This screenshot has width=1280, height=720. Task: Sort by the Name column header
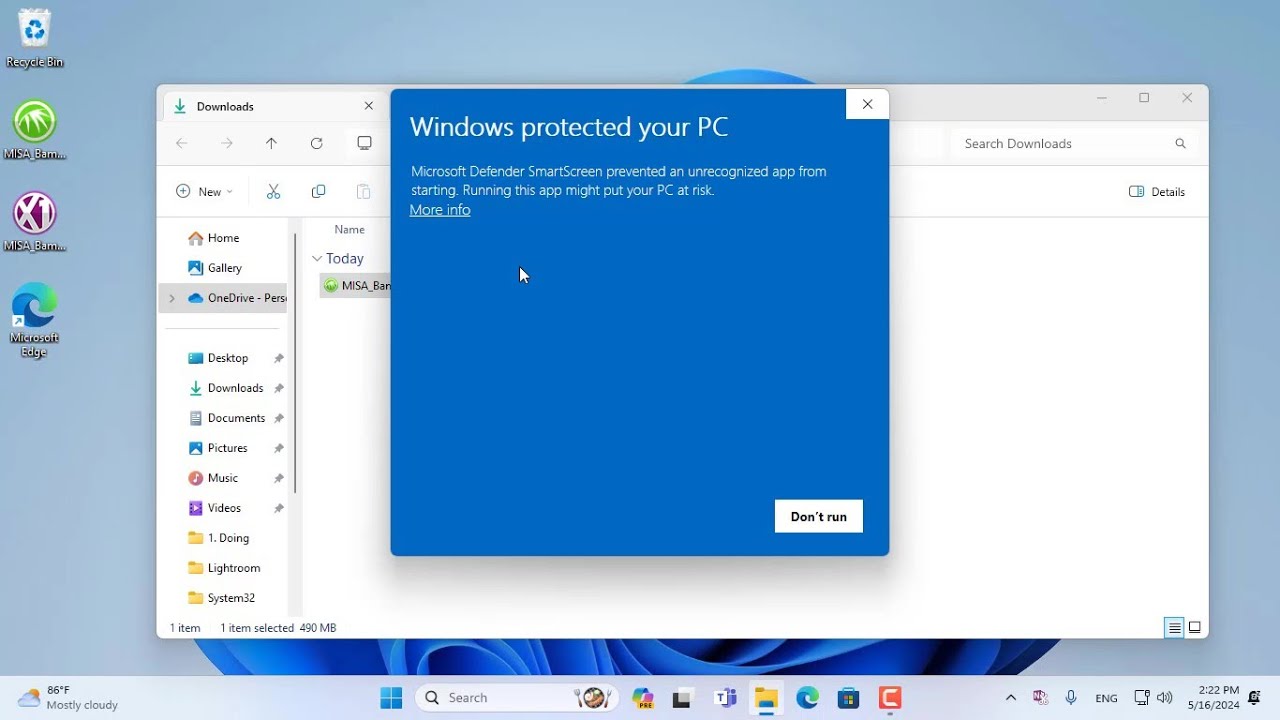click(x=349, y=230)
